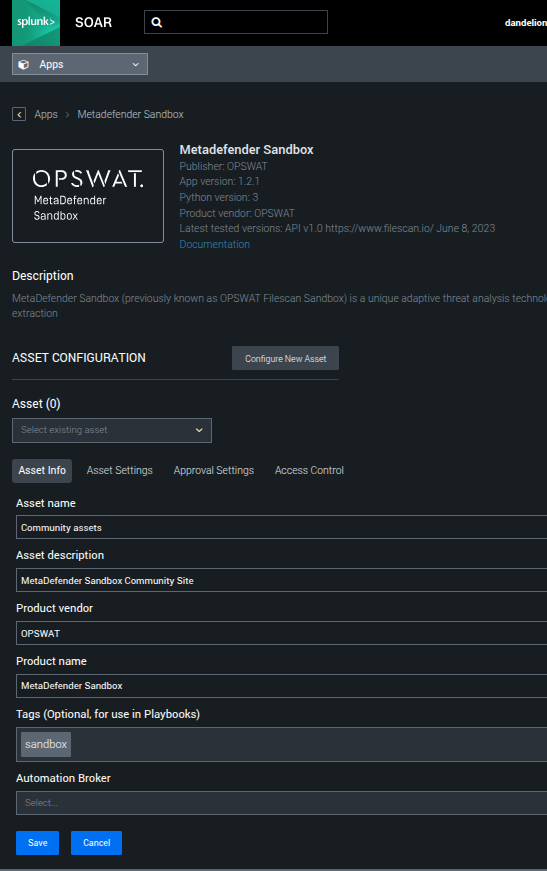547x871 pixels.
Task: Click the App version: 1.2.1 text
Action: point(219,182)
